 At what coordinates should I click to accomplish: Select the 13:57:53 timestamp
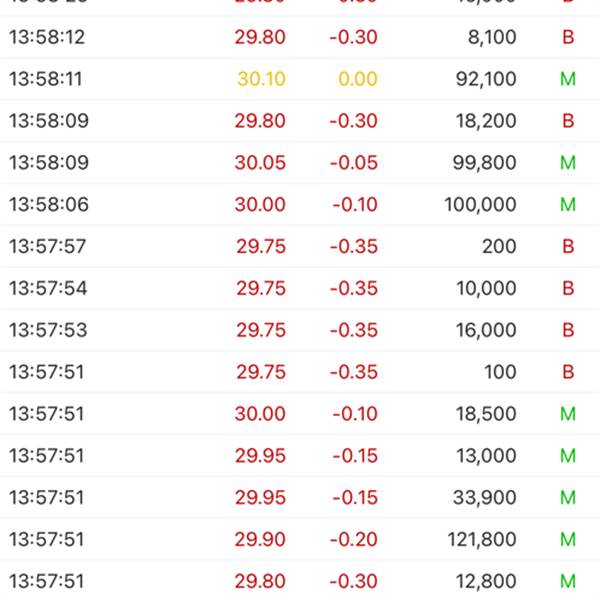pos(48,331)
